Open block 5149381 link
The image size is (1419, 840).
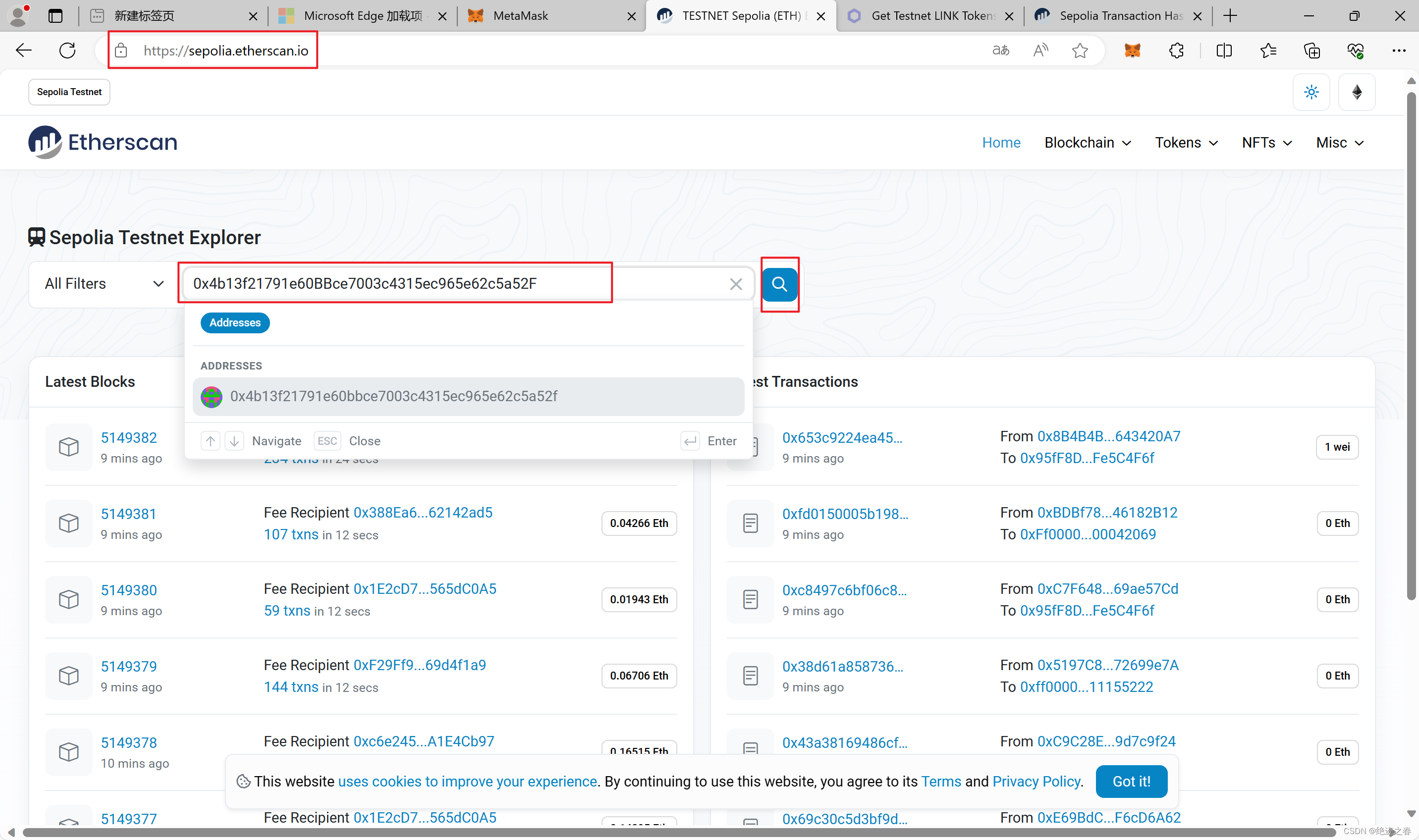(128, 514)
